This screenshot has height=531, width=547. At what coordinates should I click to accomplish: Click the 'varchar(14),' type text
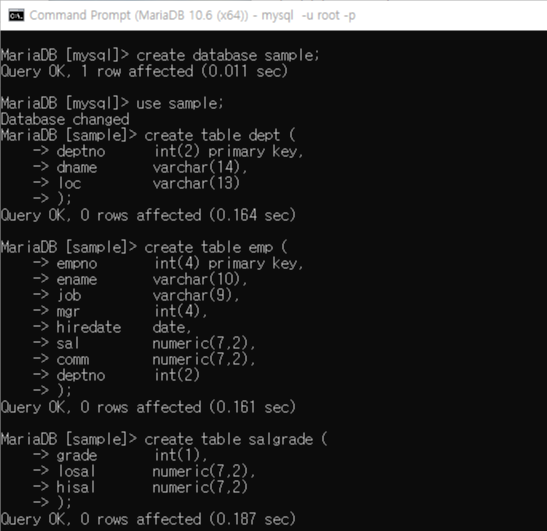200,167
